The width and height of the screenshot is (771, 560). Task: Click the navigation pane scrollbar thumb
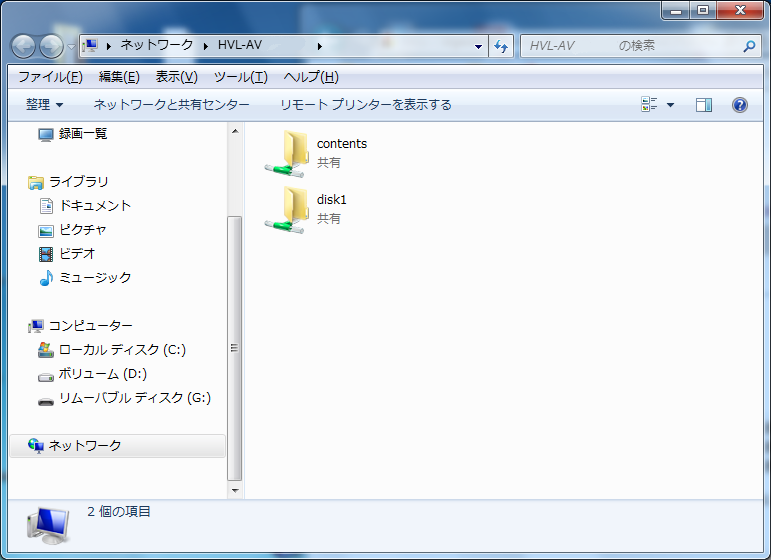tap(235, 348)
